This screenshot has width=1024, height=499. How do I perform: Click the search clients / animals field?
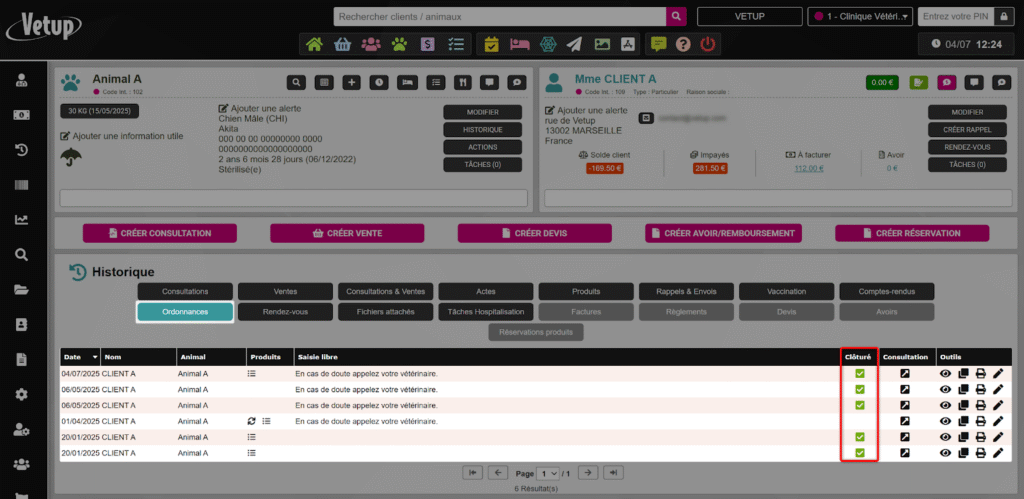(499, 17)
